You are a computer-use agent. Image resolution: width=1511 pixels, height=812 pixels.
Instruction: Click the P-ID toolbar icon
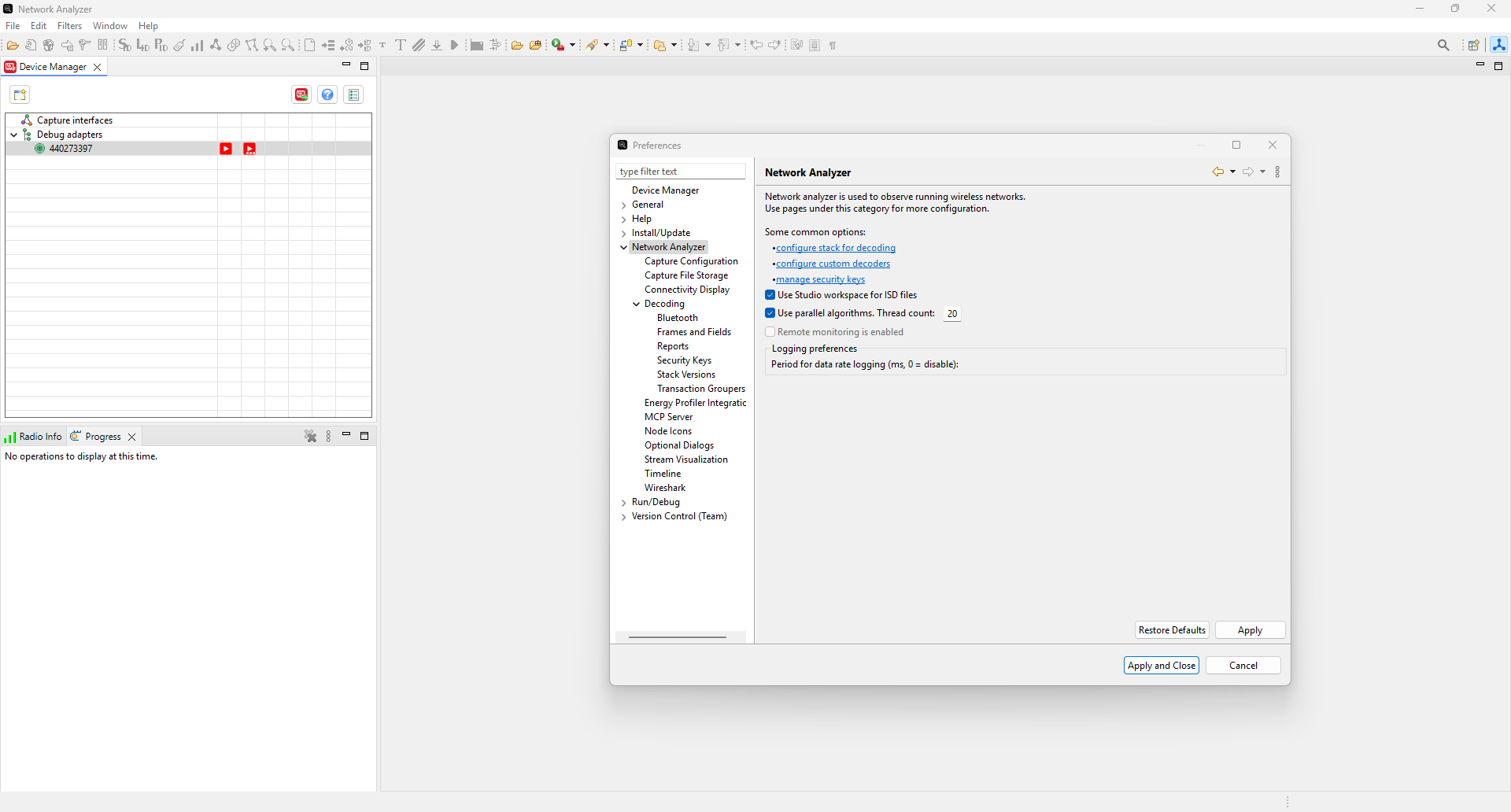click(161, 45)
